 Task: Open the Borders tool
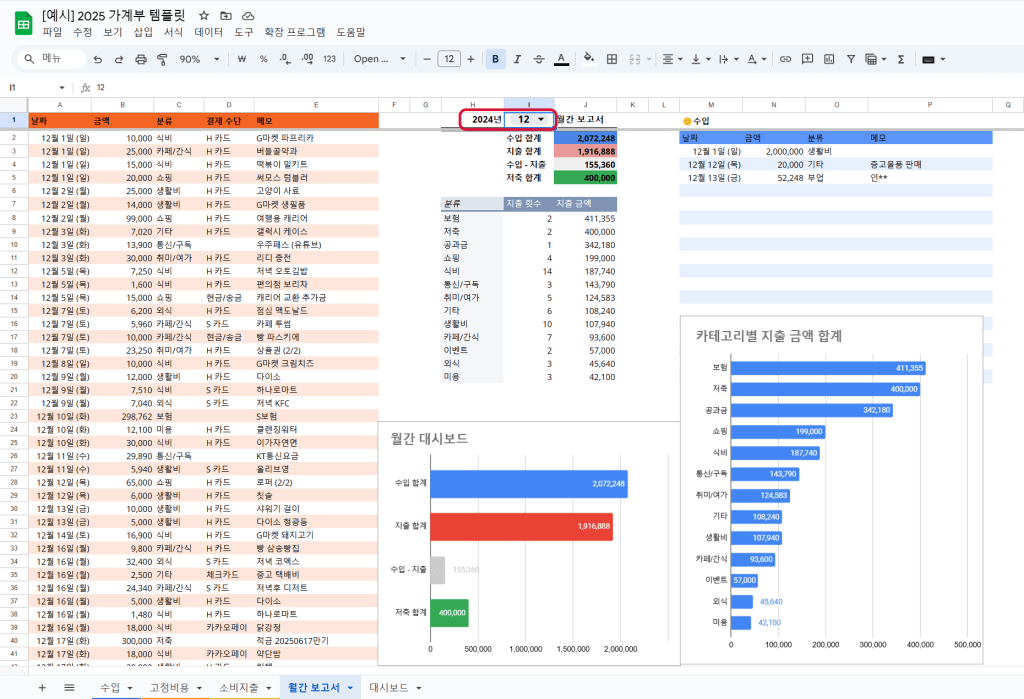(x=612, y=59)
